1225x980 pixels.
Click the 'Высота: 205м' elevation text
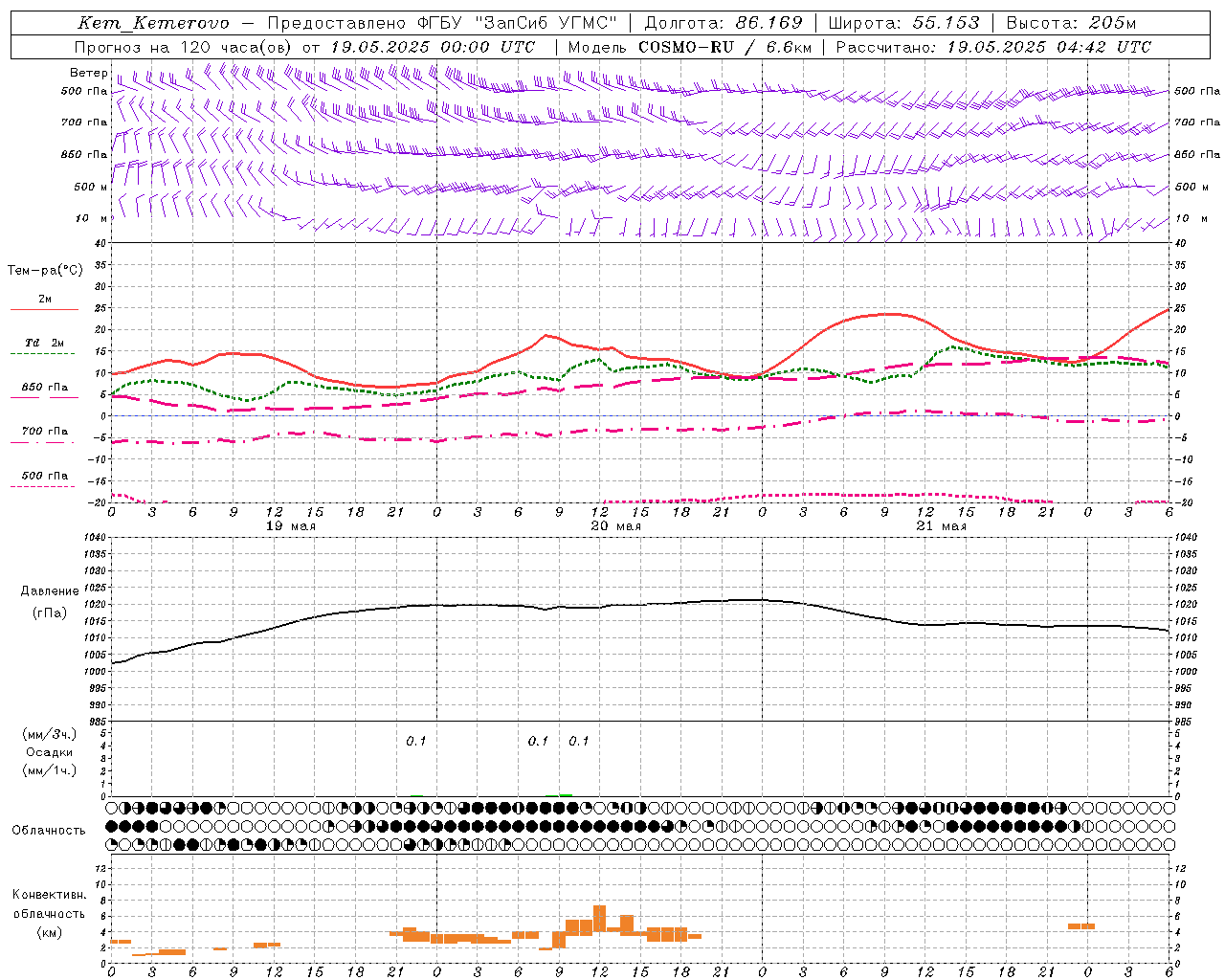click(1071, 23)
